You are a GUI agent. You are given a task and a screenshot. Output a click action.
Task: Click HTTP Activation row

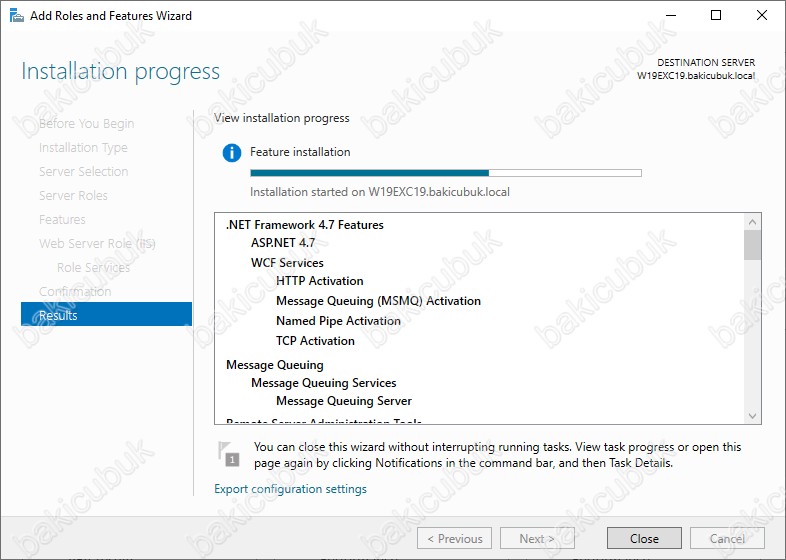click(320, 281)
